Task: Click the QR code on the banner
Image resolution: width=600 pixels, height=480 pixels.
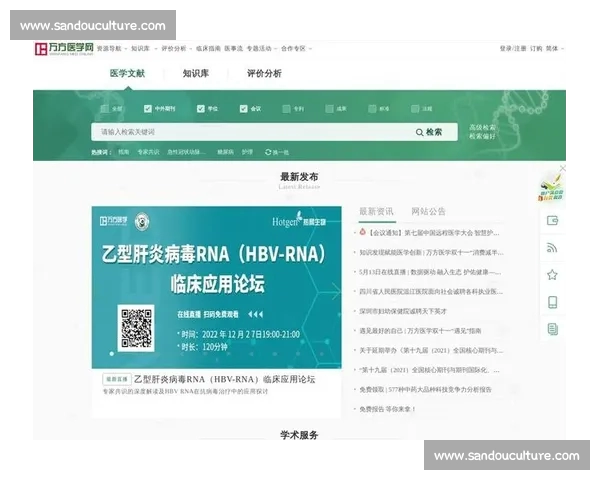Action: (x=136, y=328)
